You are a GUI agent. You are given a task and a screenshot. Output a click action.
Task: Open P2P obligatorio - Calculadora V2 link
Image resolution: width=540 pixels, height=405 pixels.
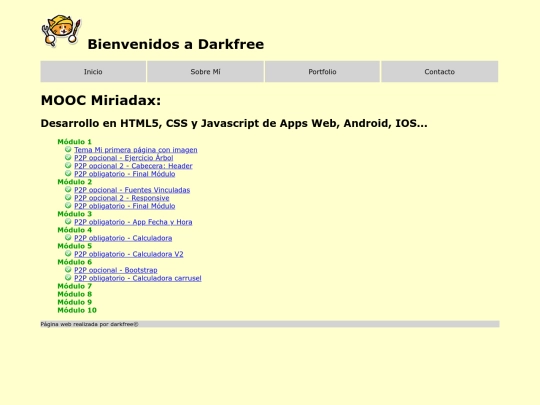point(129,254)
